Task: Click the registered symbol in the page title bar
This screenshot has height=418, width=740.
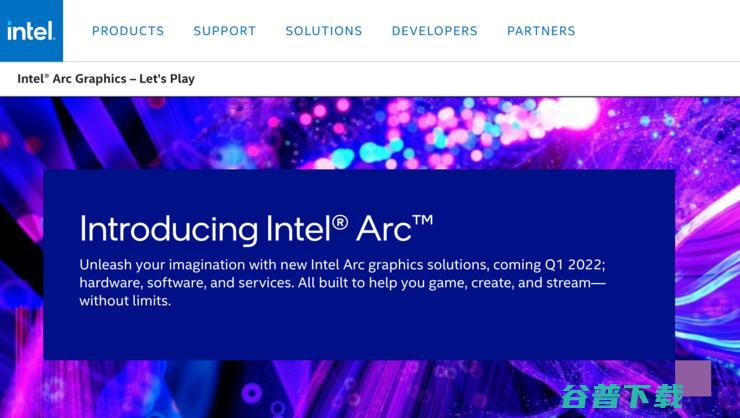Action: coord(46,75)
